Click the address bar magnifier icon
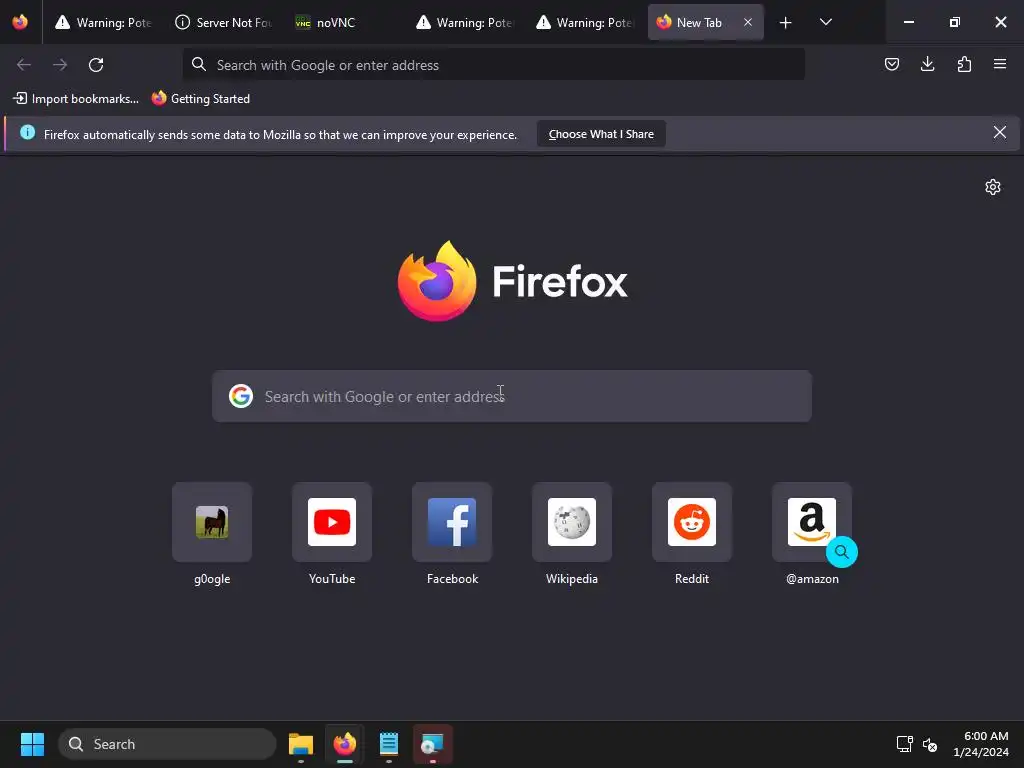 click(199, 64)
